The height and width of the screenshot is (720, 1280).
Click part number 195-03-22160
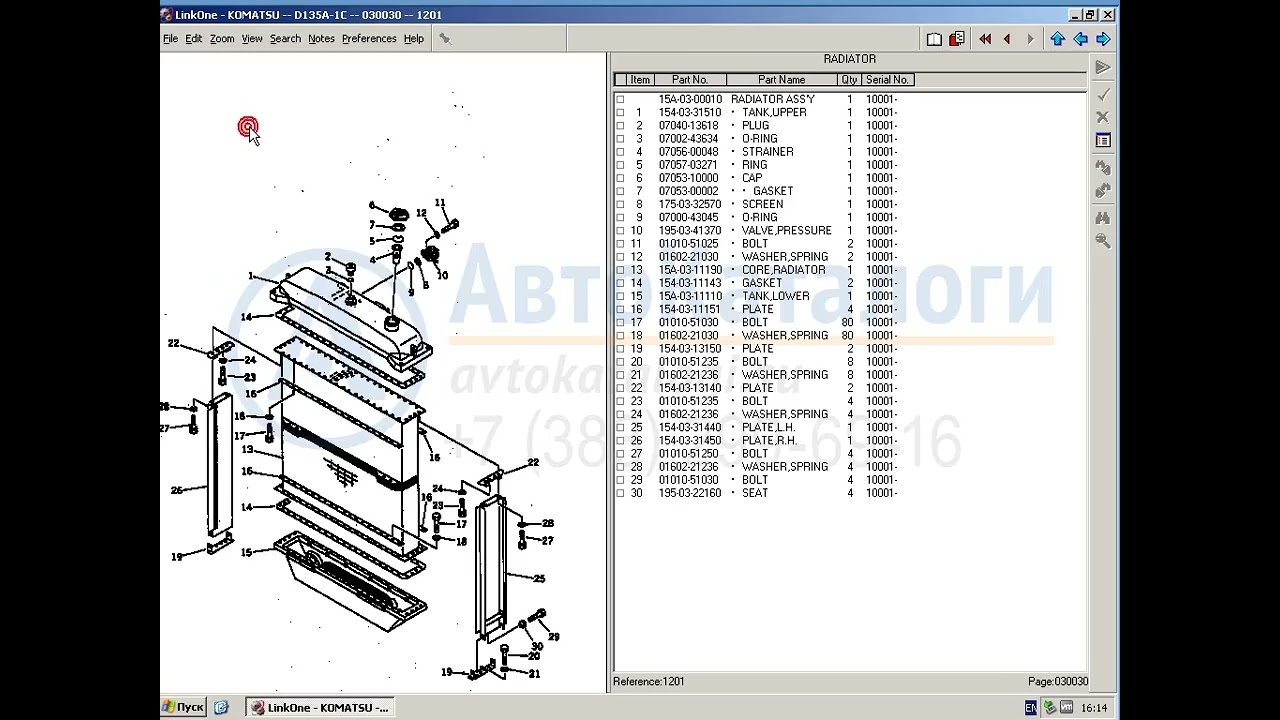(690, 493)
